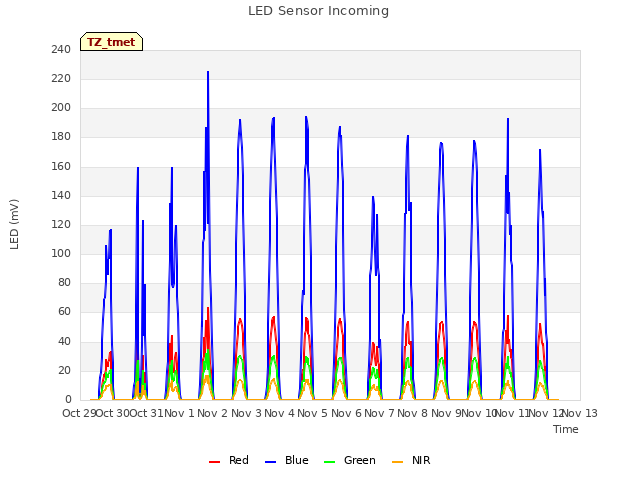This screenshot has height=480, width=640.
Task: Click the y-axis tick '200'
Action: (x=61, y=108)
